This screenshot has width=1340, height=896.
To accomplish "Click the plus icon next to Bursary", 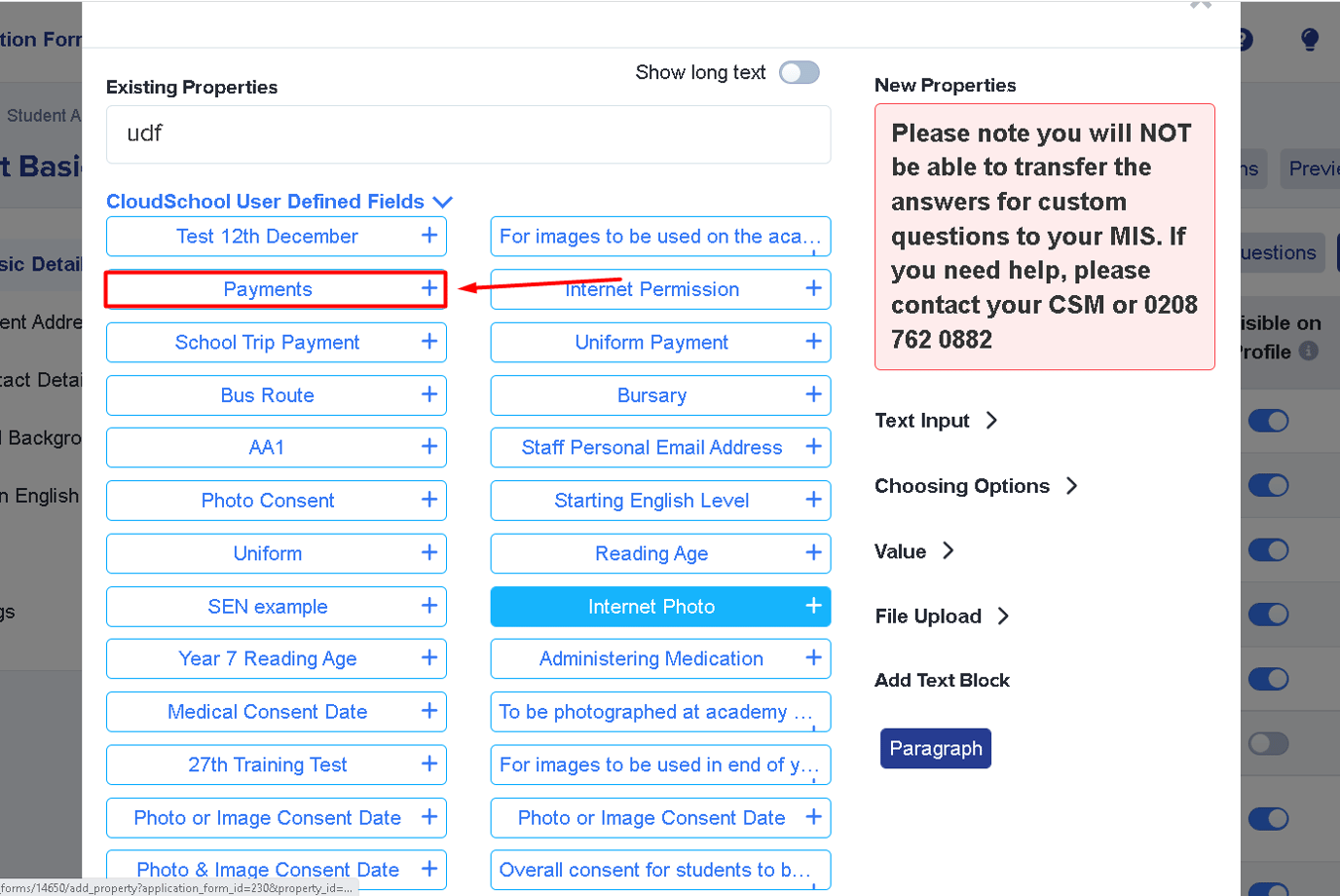I will coord(814,394).
